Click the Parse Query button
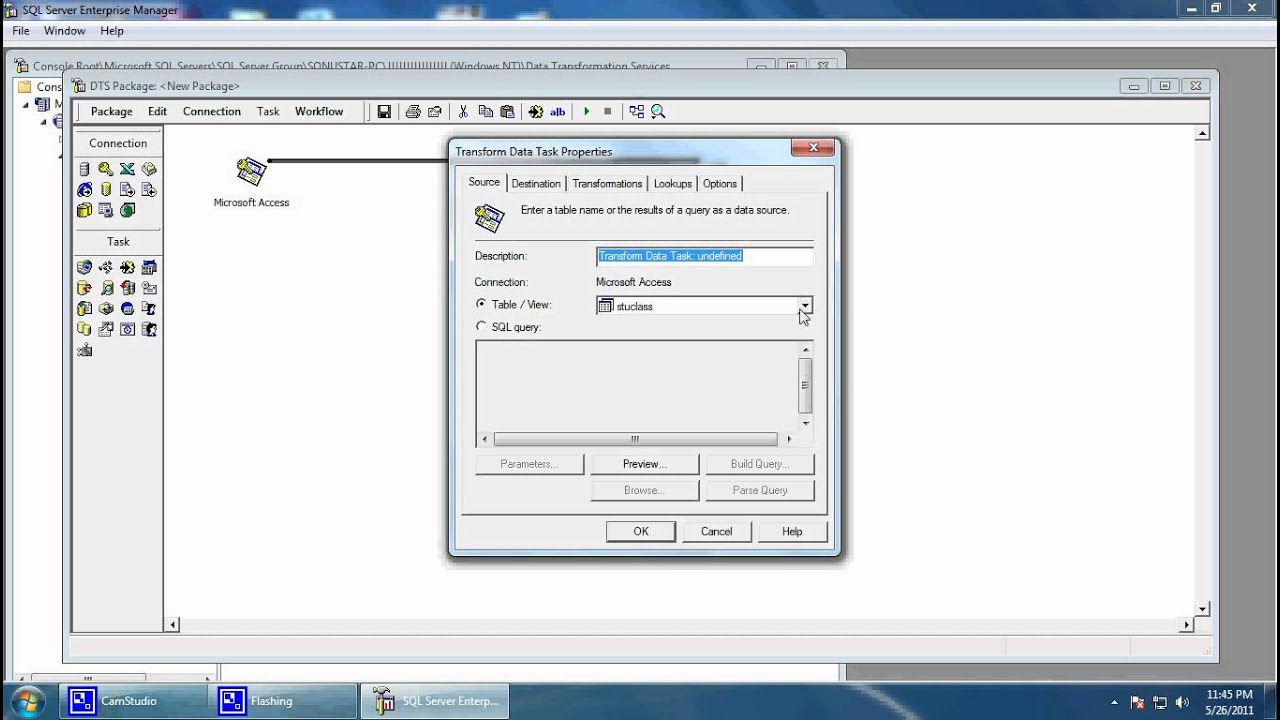Image resolution: width=1280 pixels, height=720 pixels. point(760,490)
